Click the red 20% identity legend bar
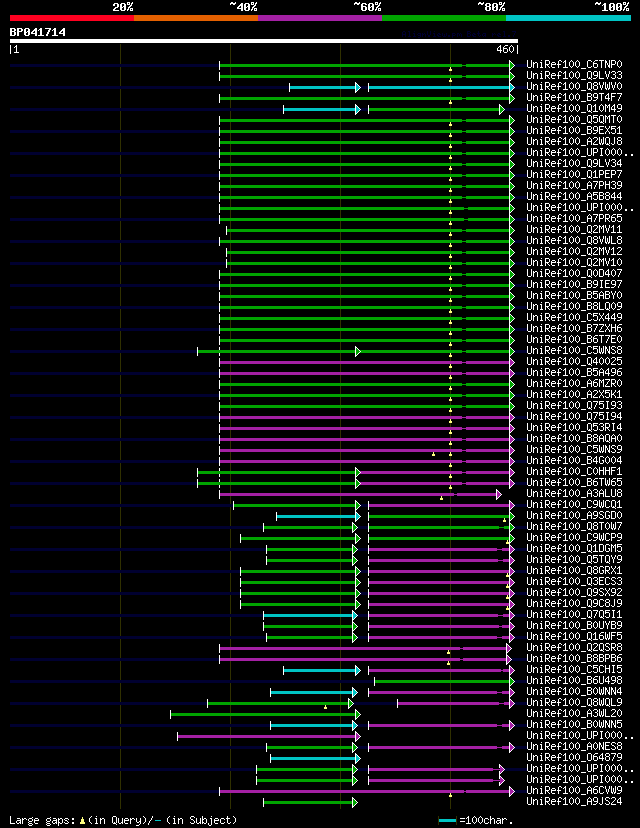 pos(72,18)
